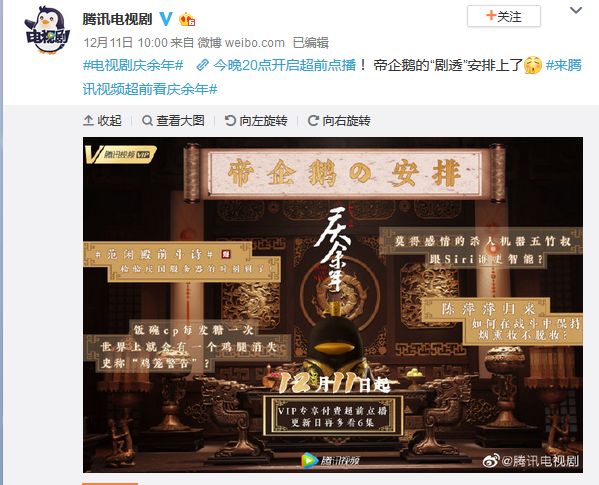Open the post options chevron menu

pos(576,11)
